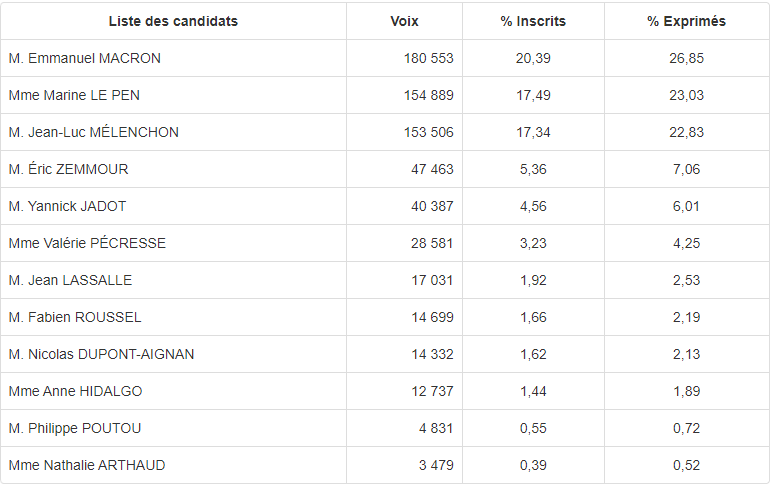Select Zemmour's vote count 47 463
This screenshot has height=488, width=774.
(x=432, y=169)
